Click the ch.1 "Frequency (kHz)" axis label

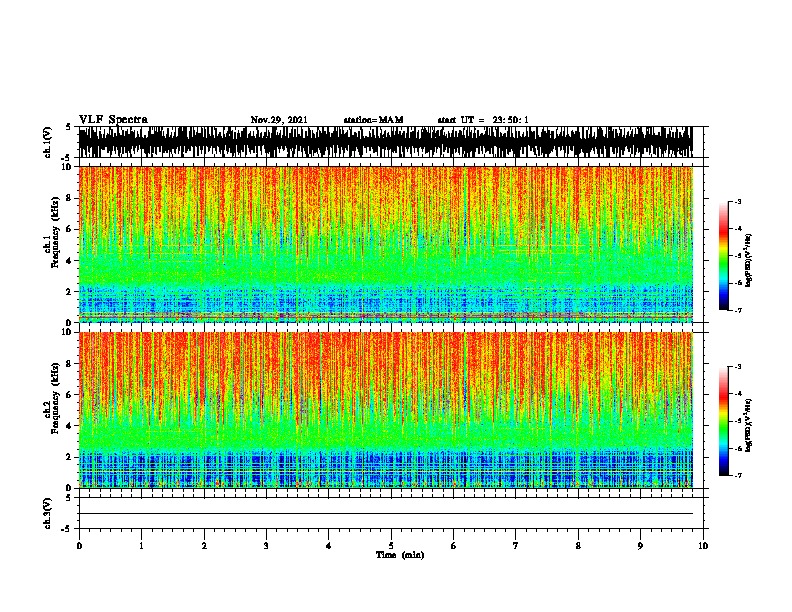tap(56, 233)
